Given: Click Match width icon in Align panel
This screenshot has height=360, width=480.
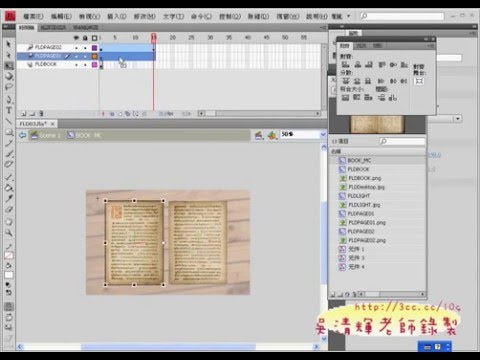Looking at the screenshot, I should coord(346,98).
